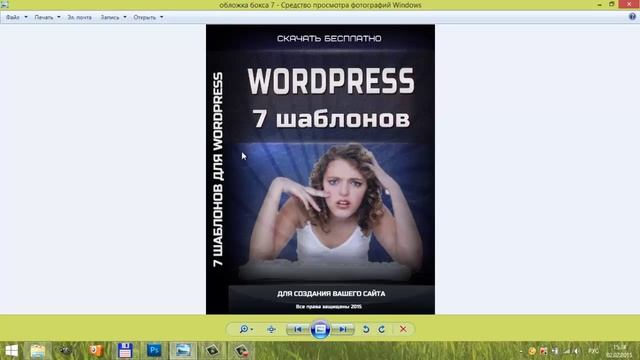Click the orange camera taskbar icon

coord(96,351)
